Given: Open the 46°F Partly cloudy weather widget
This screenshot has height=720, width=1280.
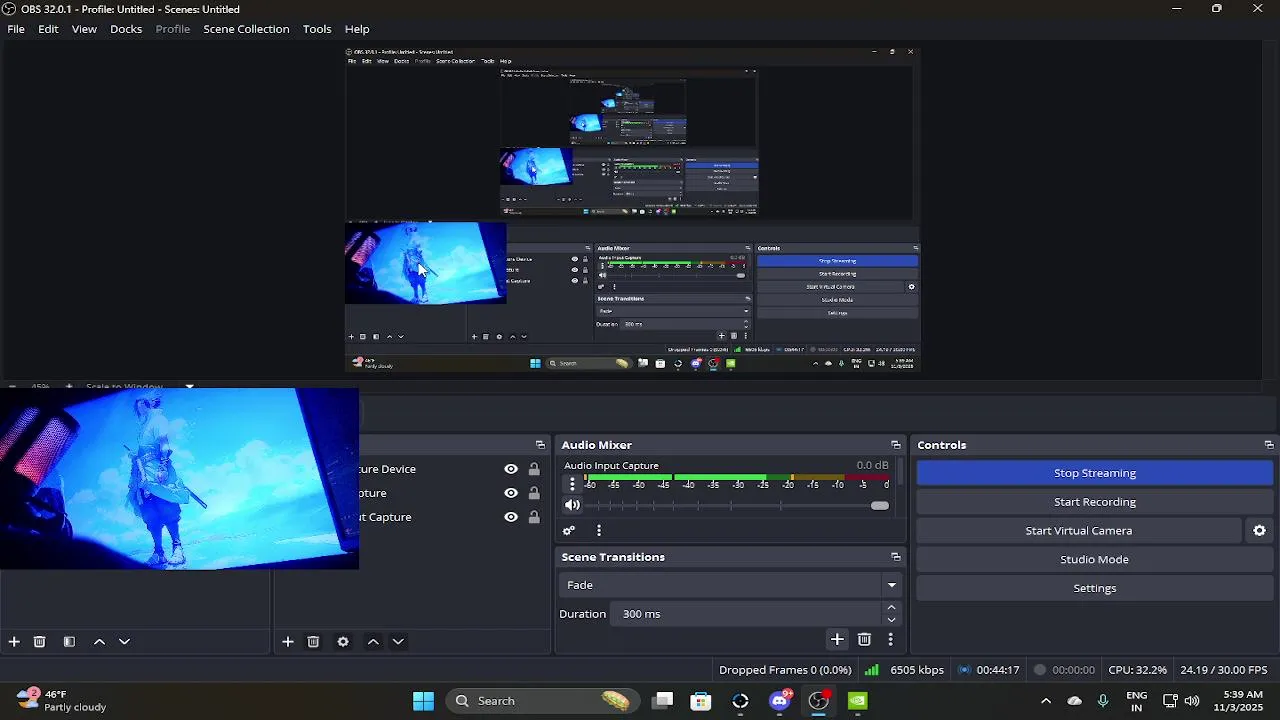Looking at the screenshot, I should pos(62,701).
